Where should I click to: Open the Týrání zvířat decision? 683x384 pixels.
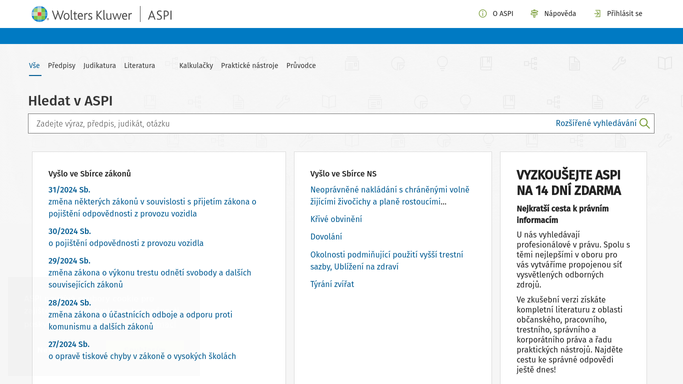click(332, 284)
